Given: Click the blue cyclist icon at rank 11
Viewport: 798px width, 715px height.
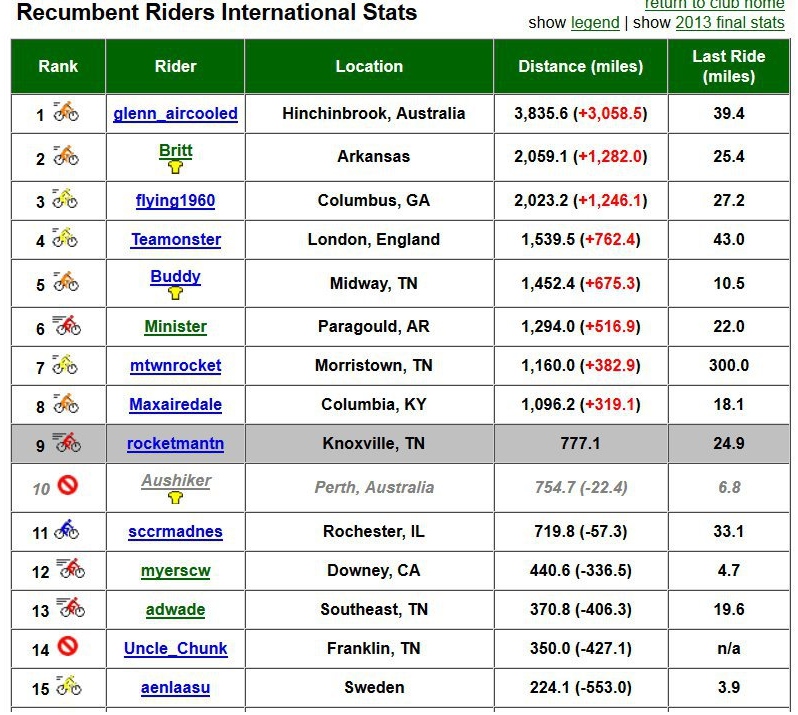Looking at the screenshot, I should pyautogui.click(x=67, y=529).
